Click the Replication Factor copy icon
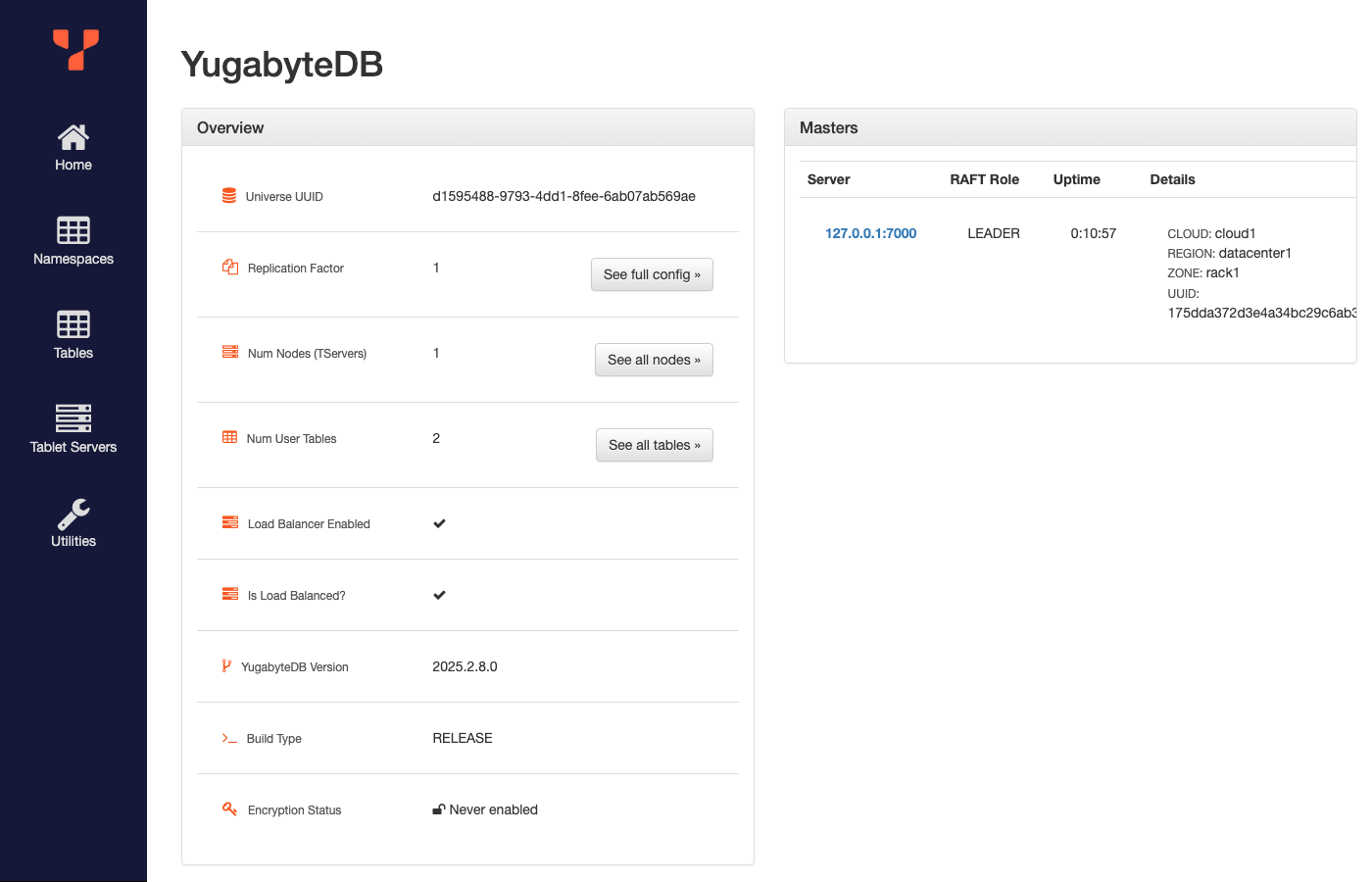Viewport: 1372px width, 882px height. coord(230,268)
